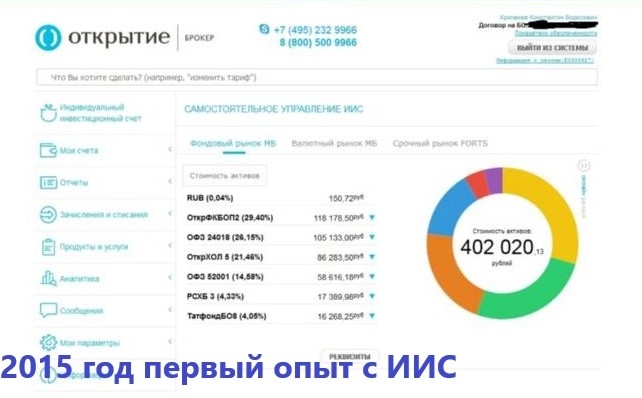Click the РСХБ 3 (4,33%) asset name
Image resolution: width=642 pixels, height=398 pixels.
click(x=215, y=296)
